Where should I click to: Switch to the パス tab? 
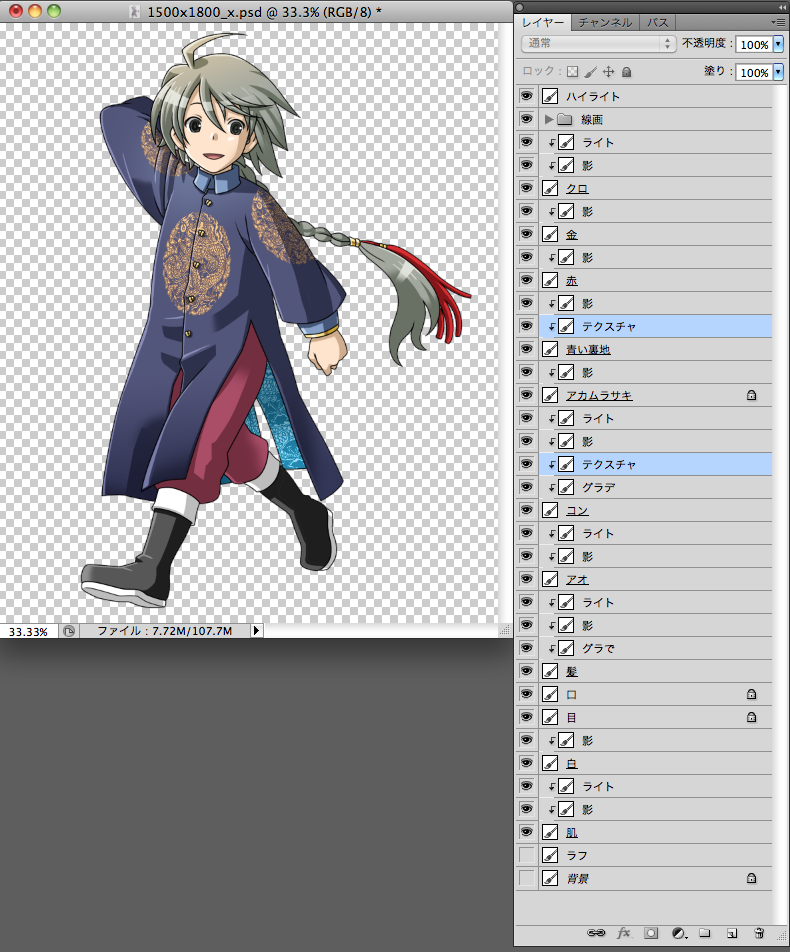(657, 22)
